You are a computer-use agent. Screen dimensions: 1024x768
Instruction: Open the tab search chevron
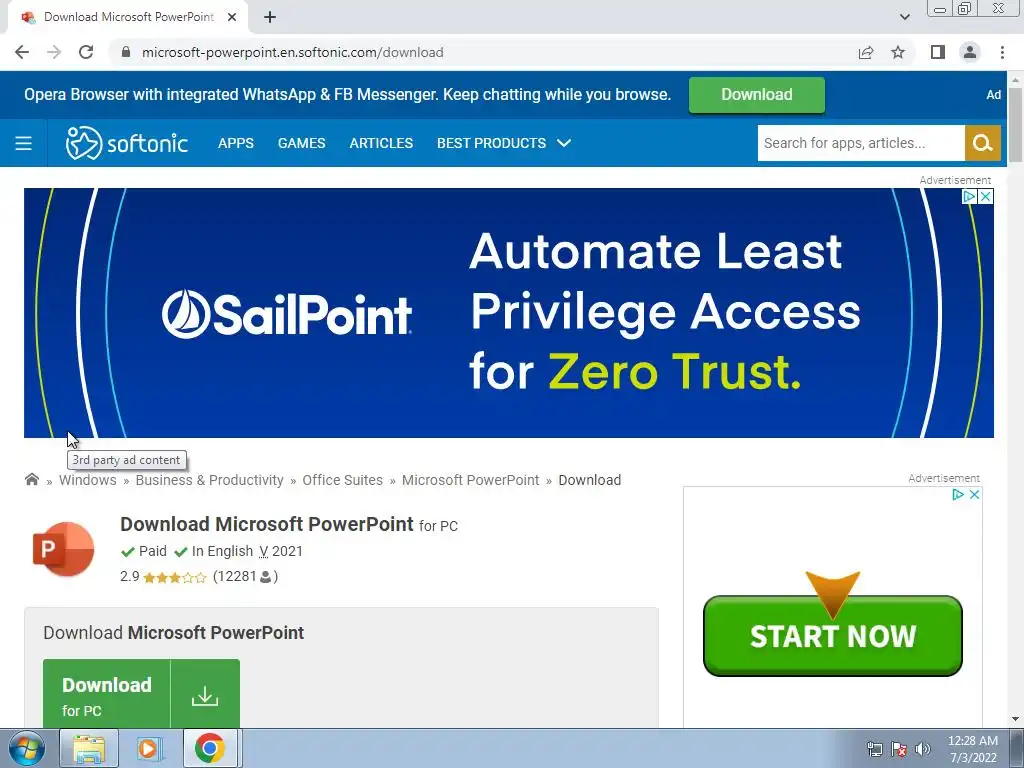point(904,17)
